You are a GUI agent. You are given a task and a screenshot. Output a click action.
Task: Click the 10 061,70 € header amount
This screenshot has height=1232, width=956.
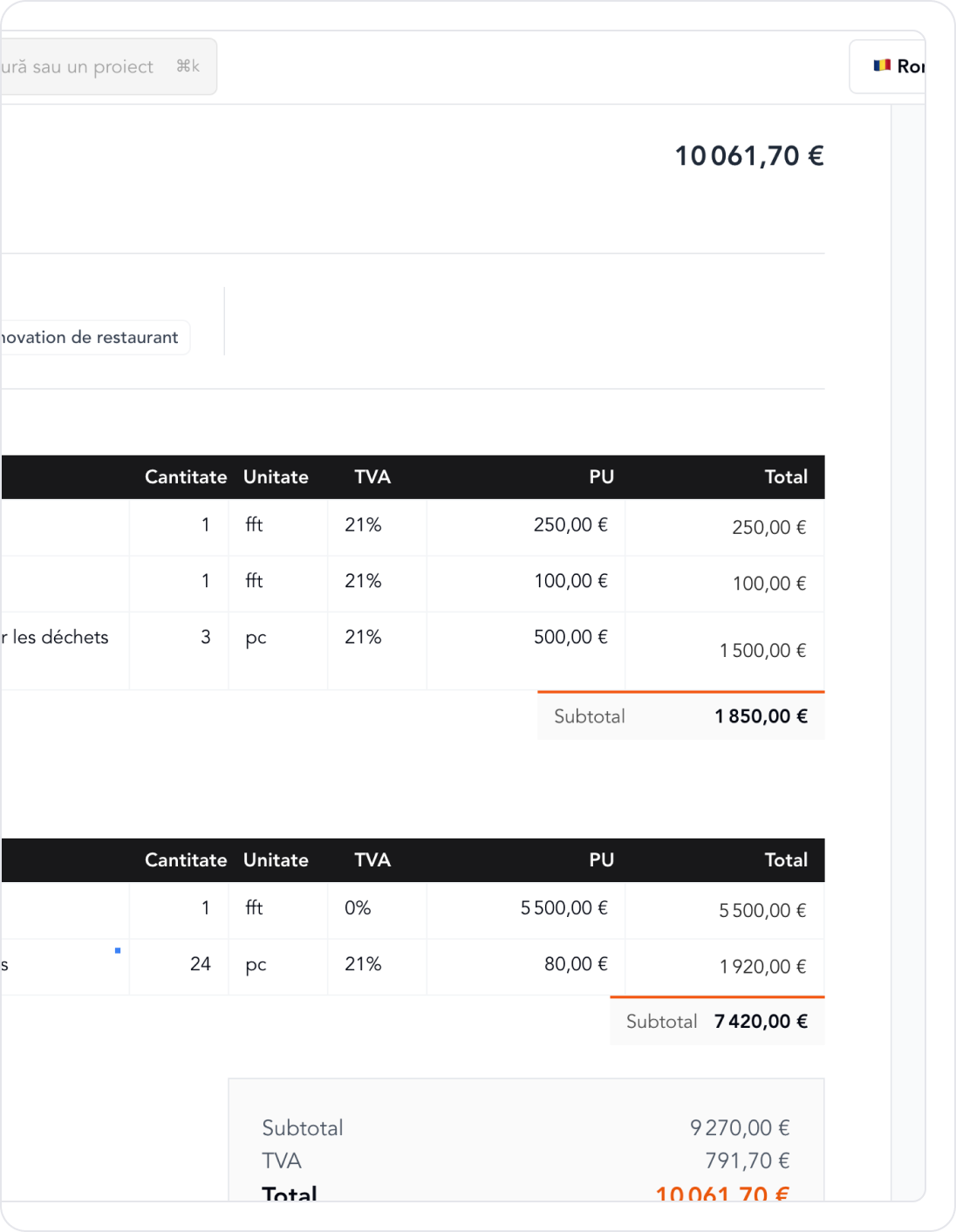pyautogui.click(x=748, y=156)
